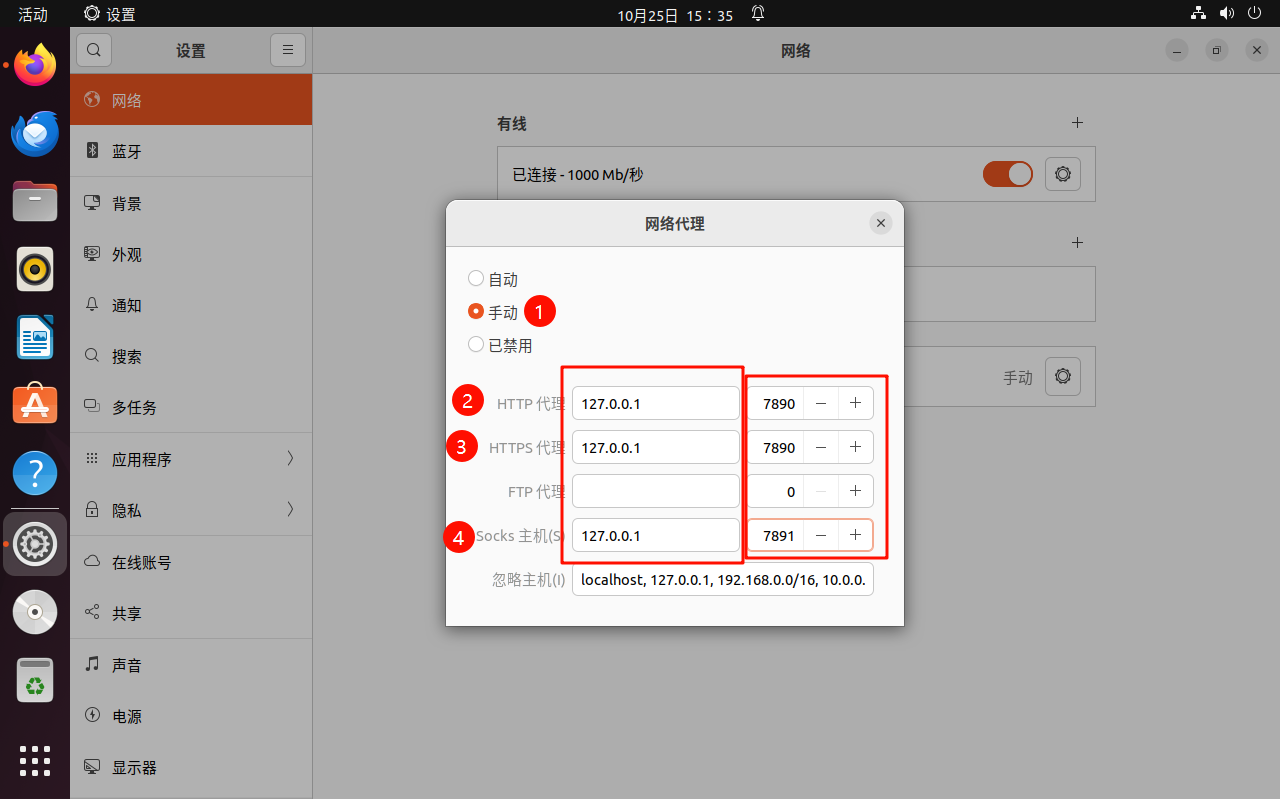
Task: Open network proxy gear settings icon
Action: [1062, 377]
